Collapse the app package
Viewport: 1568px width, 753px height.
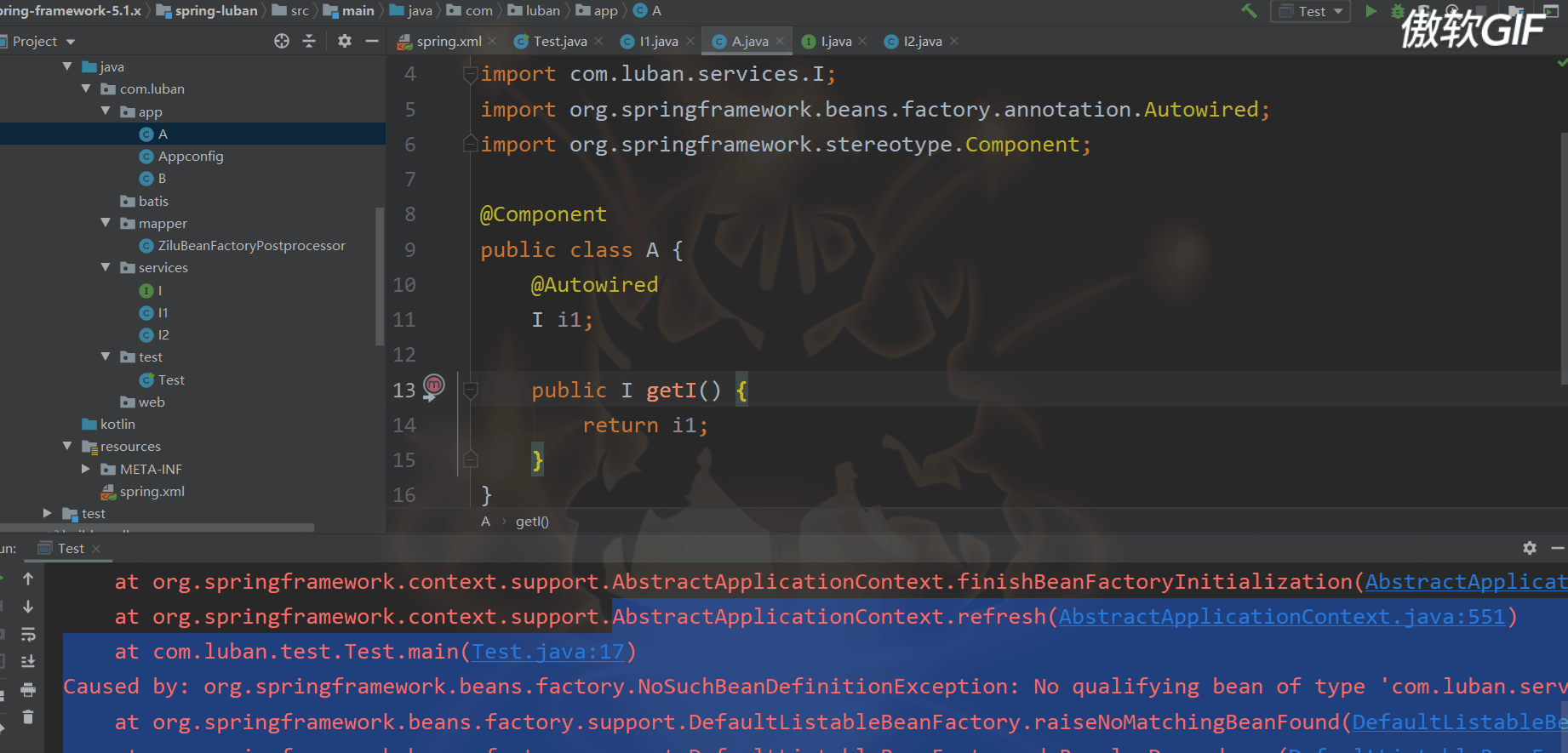point(106,111)
